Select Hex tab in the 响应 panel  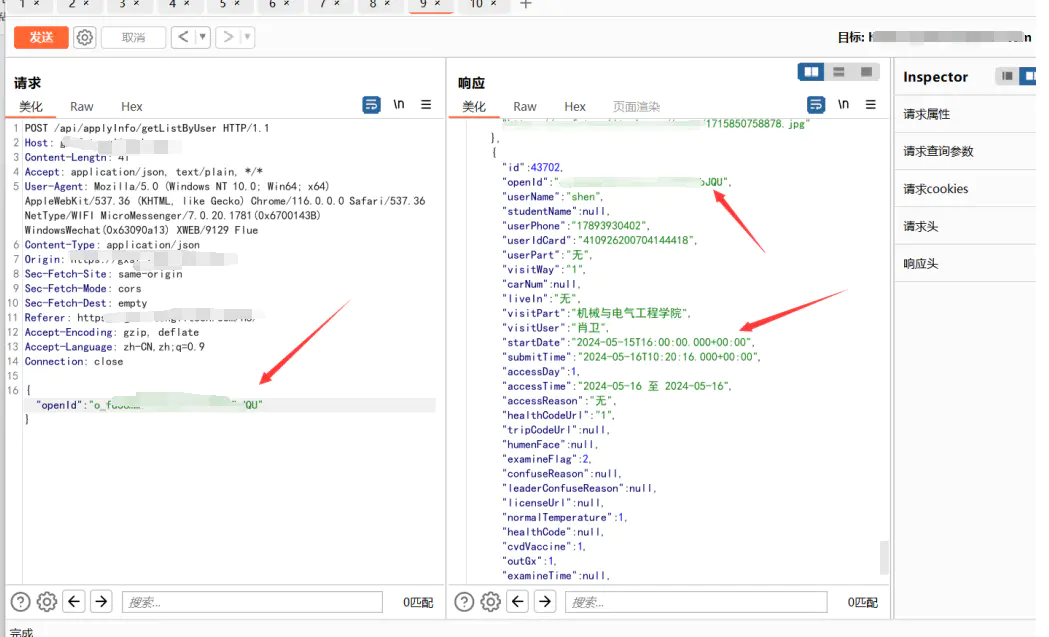pos(575,106)
